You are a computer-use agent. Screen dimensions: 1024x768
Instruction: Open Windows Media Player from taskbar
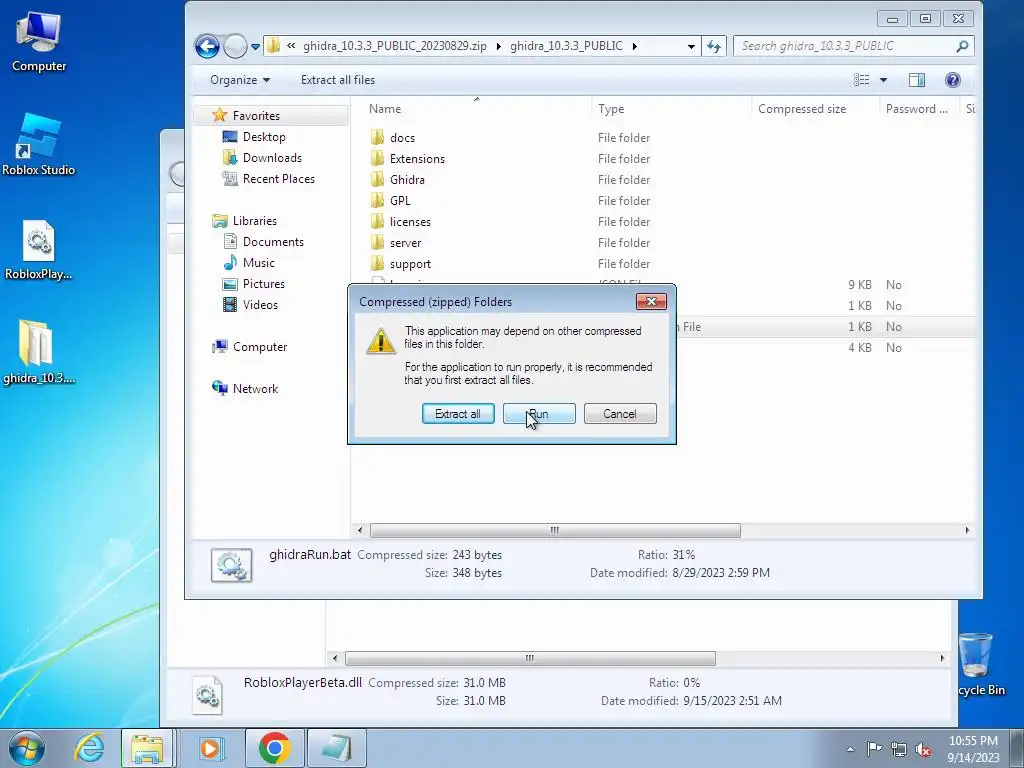210,748
